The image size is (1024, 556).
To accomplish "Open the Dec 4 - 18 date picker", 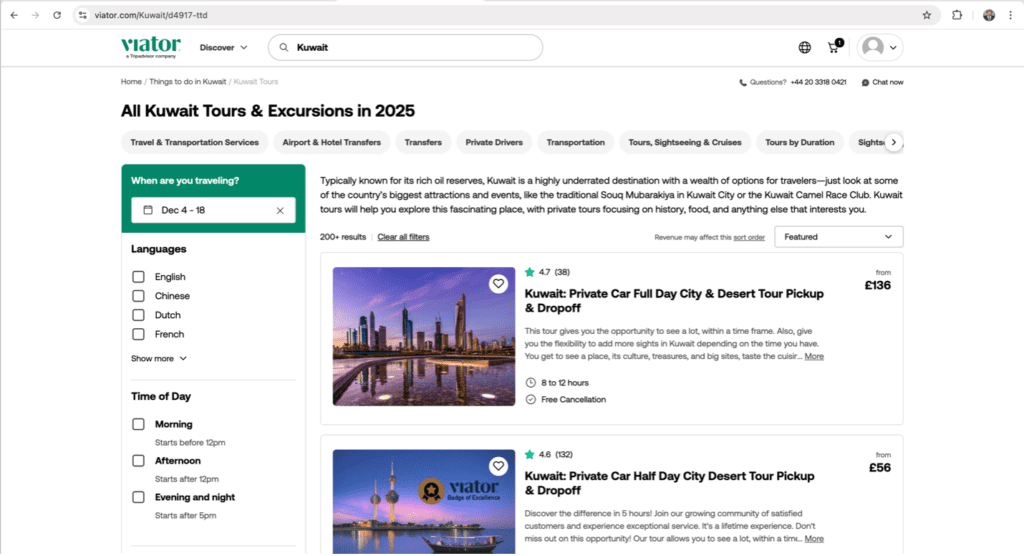I will point(213,210).
